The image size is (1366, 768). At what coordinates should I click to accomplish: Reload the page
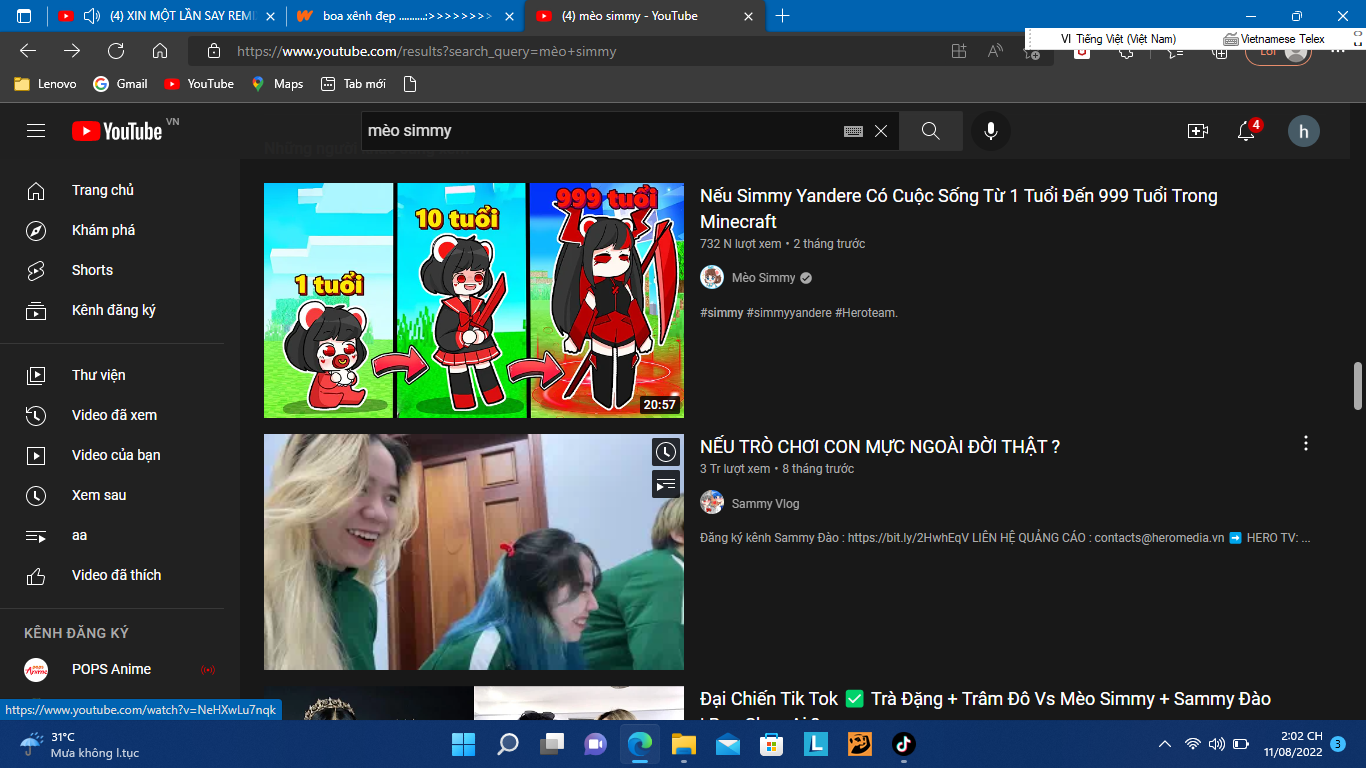(x=116, y=51)
